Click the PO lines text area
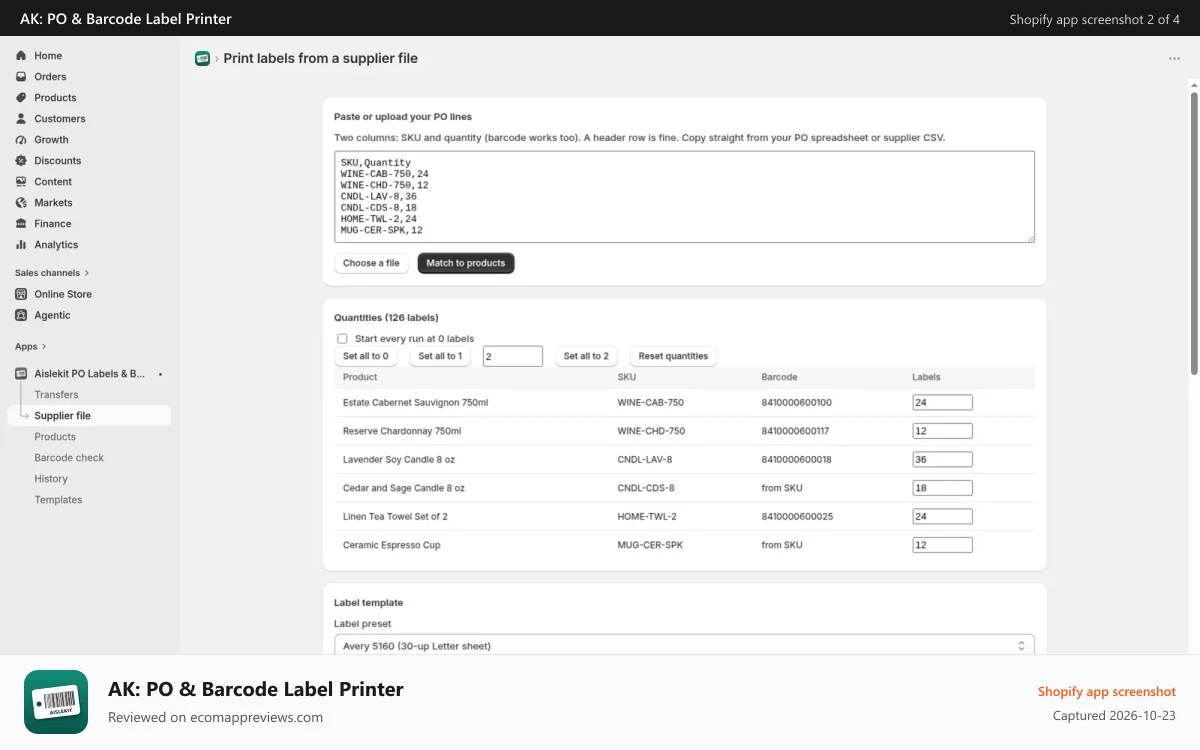The width and height of the screenshot is (1200, 750). point(684,197)
